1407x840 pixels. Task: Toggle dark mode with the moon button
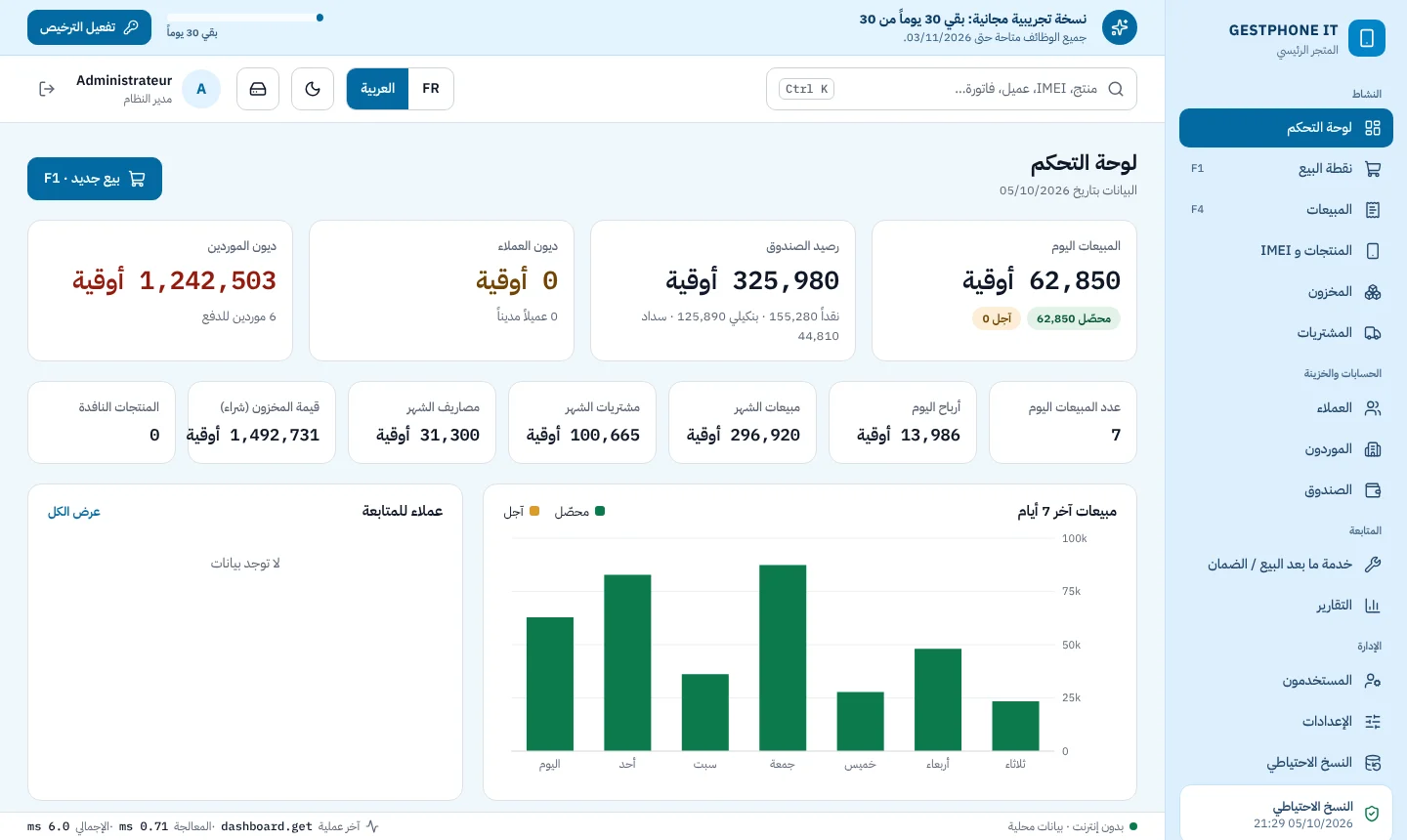click(313, 89)
